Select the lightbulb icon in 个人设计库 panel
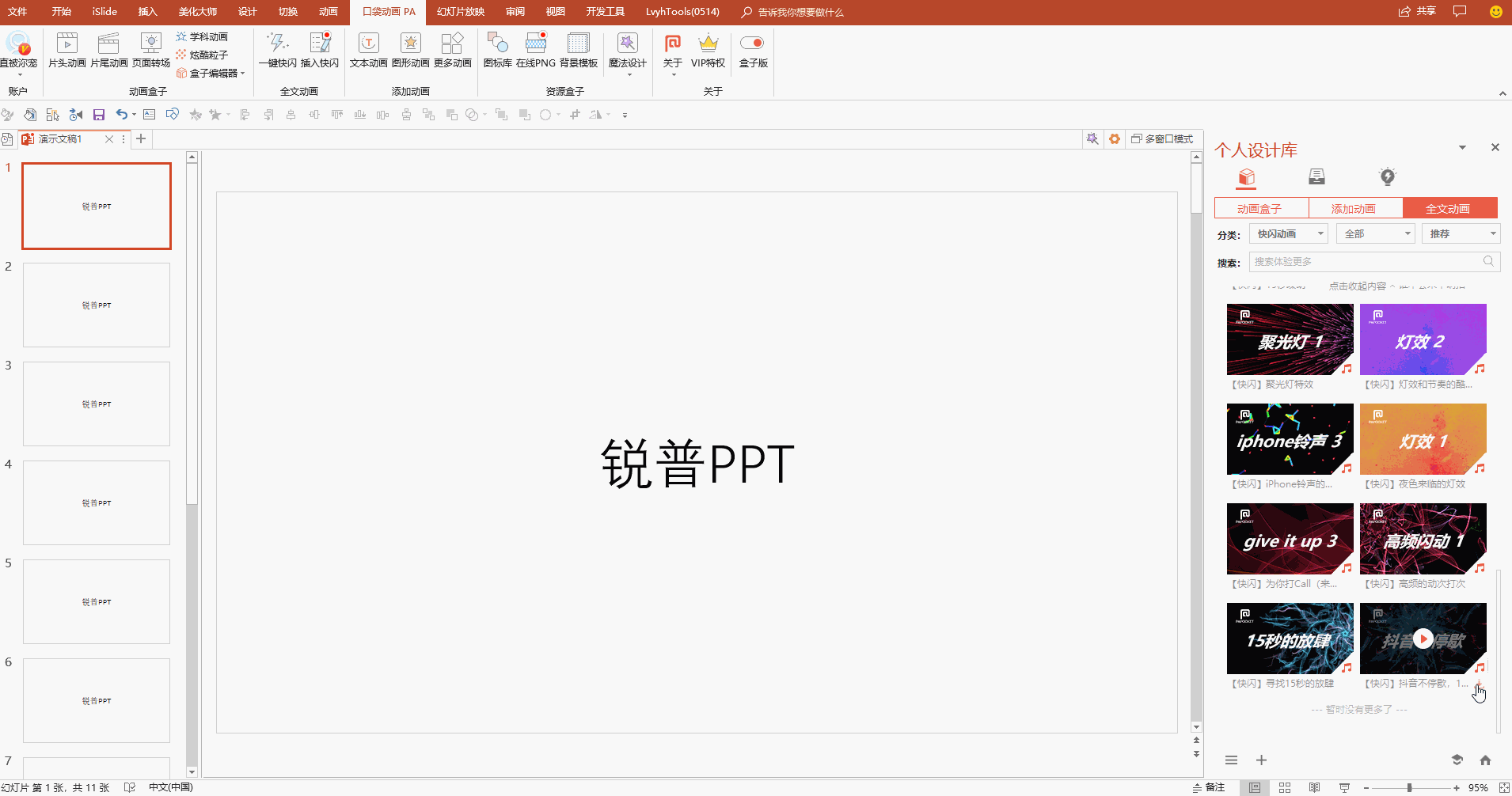Screen dimensions: 1512x796 click(1387, 176)
